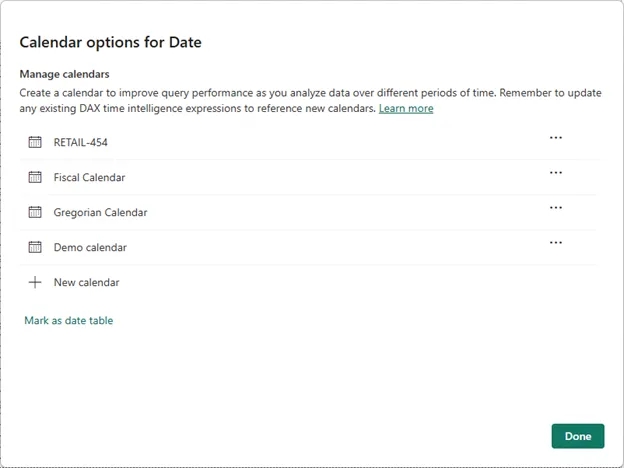This screenshot has height=468, width=624.
Task: Click the Manage calendars heading
Action: point(64,74)
